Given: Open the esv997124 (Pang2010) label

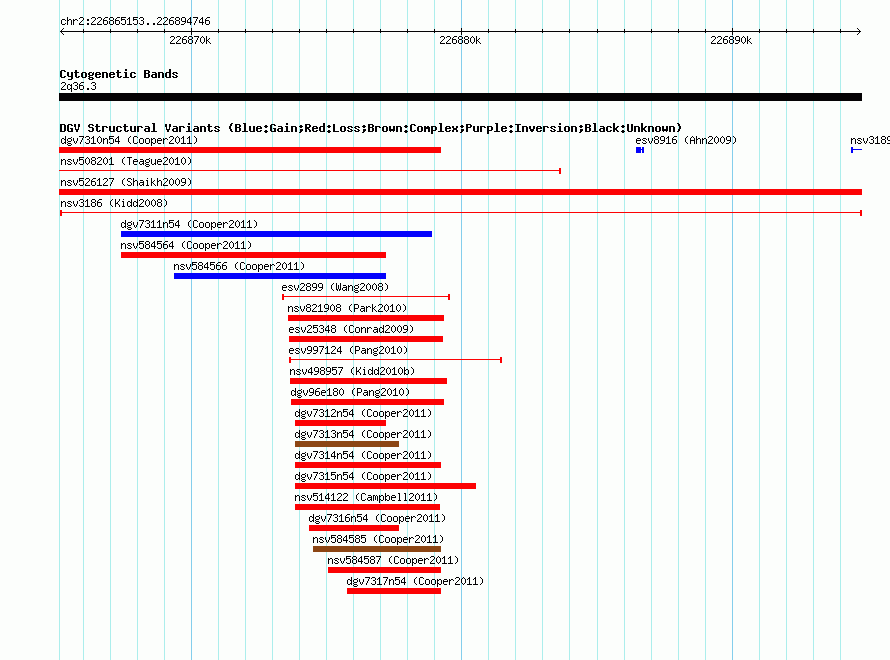Looking at the screenshot, I should pos(349,350).
